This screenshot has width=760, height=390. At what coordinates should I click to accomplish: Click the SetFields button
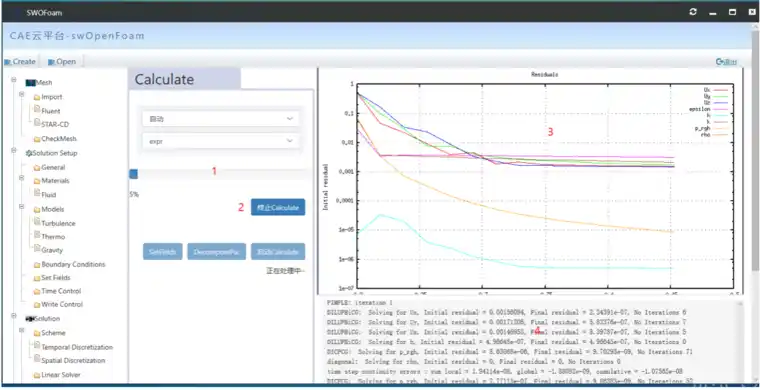(x=162, y=252)
